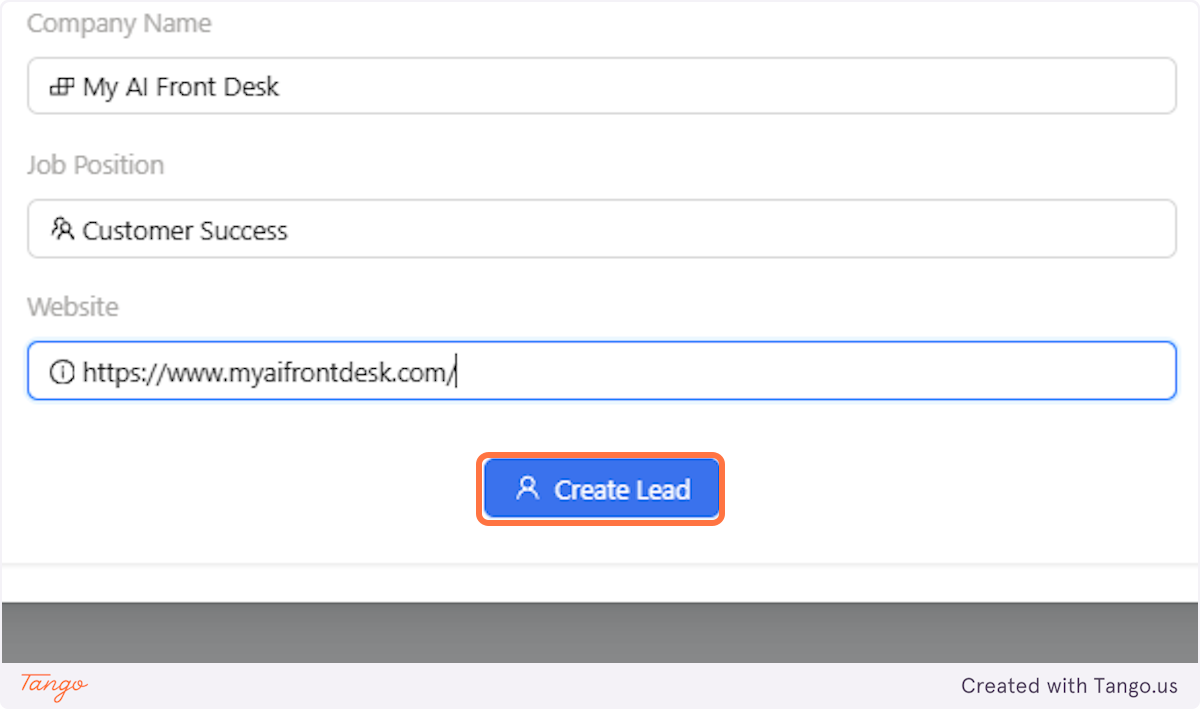
Task: Click the Customer Success text value
Action: [185, 229]
